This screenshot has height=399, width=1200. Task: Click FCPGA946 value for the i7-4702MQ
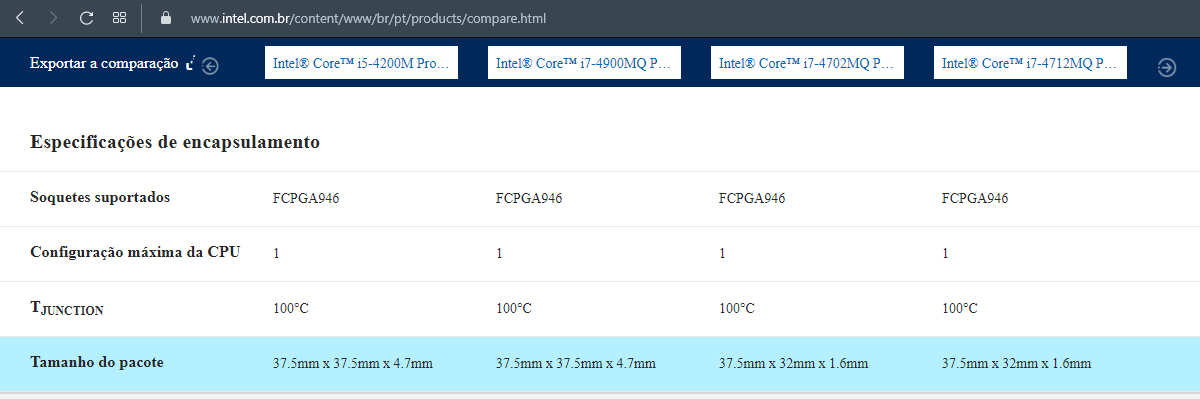tap(752, 198)
